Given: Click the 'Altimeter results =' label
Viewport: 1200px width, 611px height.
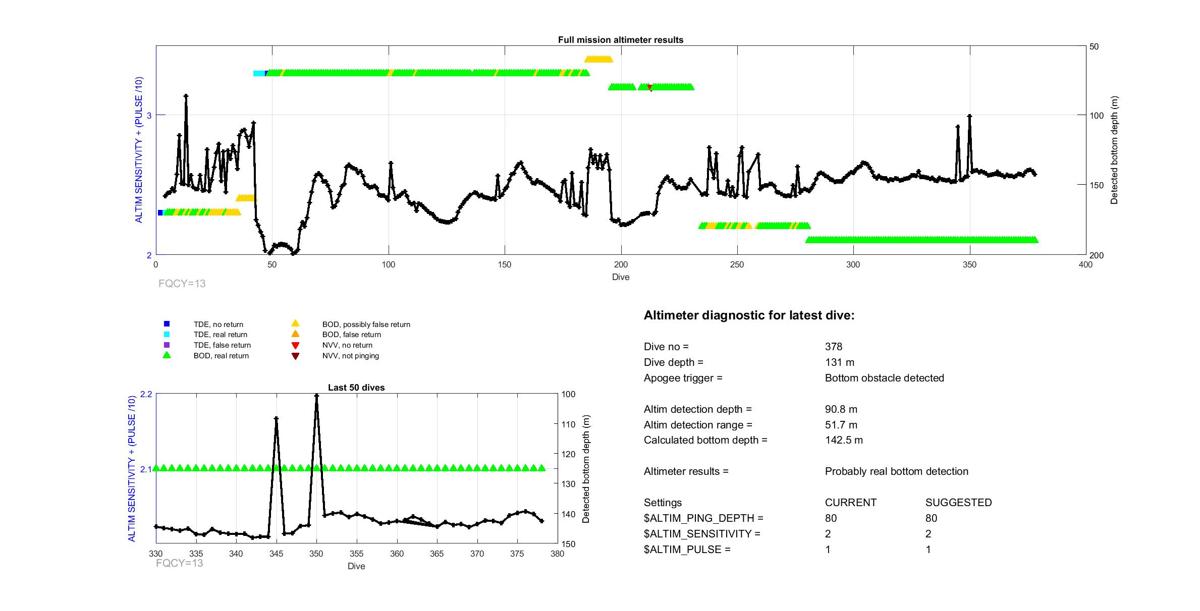Looking at the screenshot, I should [x=687, y=471].
